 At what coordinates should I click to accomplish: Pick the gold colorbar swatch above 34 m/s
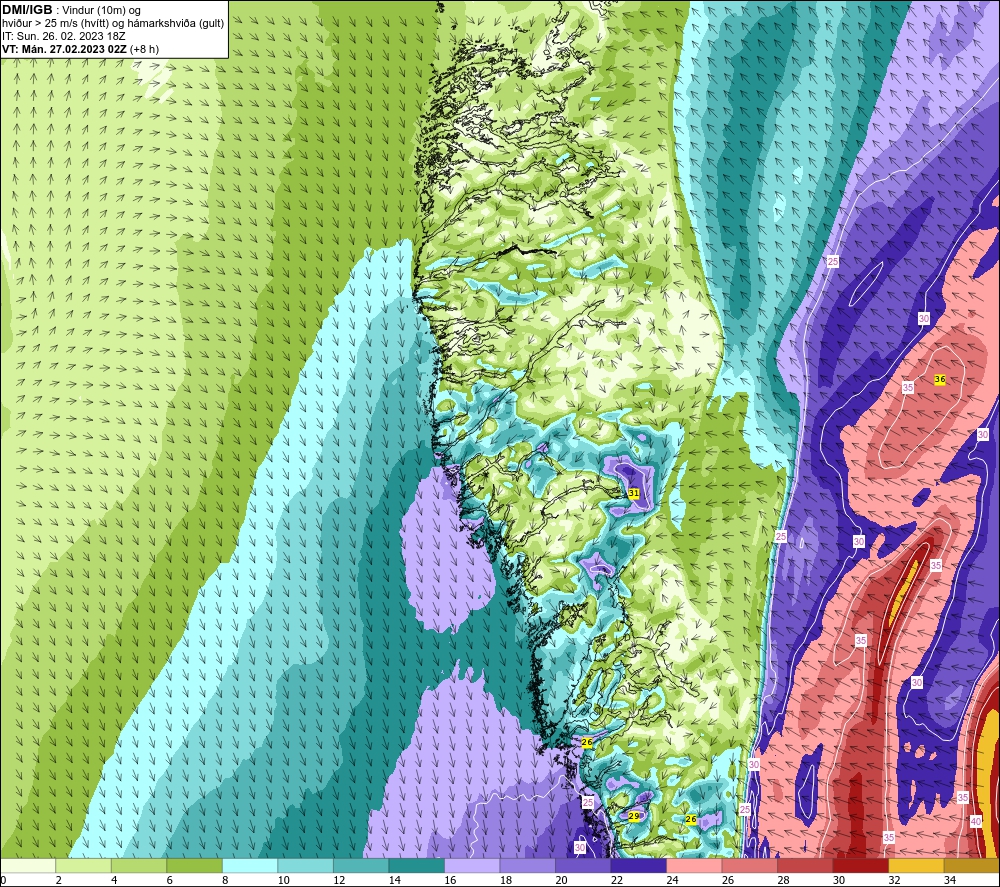971,866
